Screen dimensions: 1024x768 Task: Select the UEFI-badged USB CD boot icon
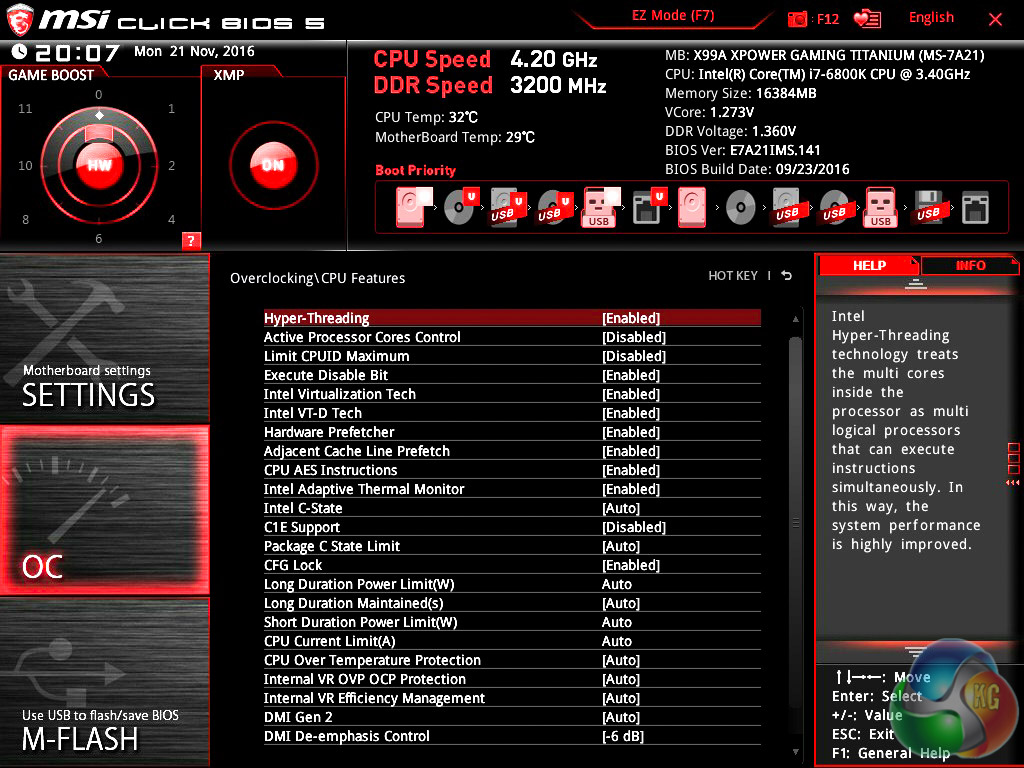[555, 207]
